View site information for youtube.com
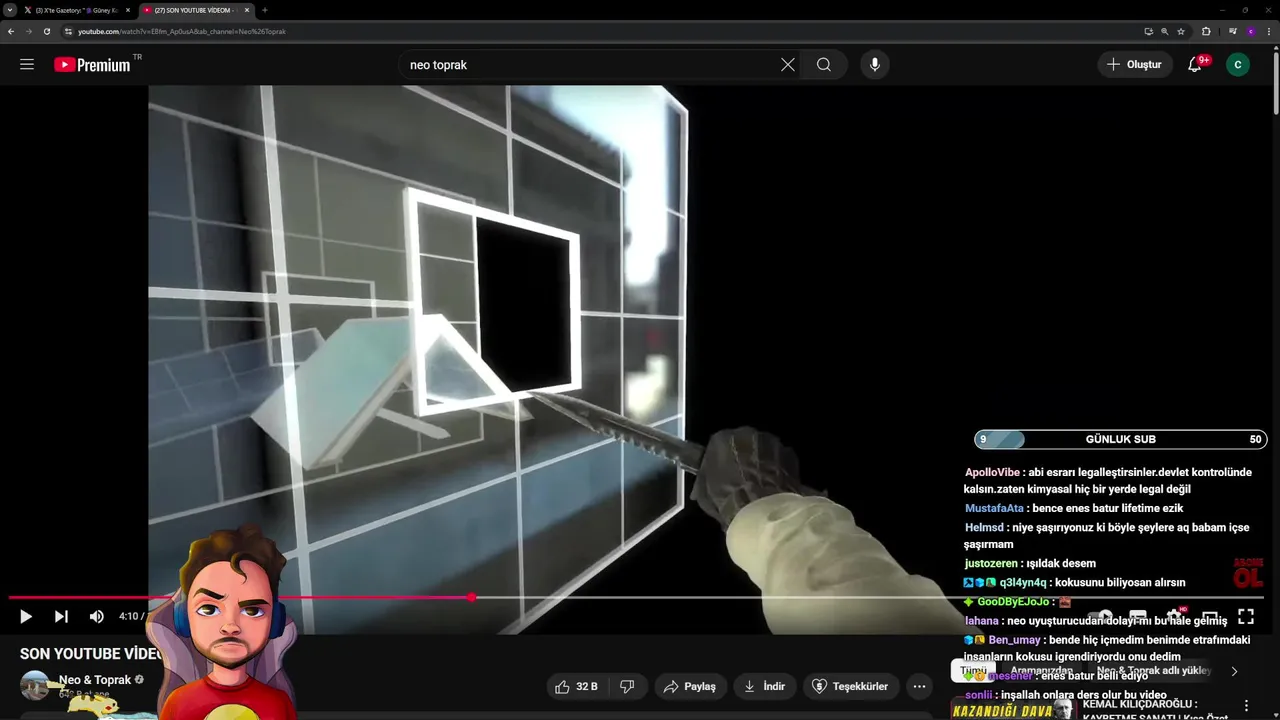This screenshot has height=720, width=1280. [x=68, y=31]
